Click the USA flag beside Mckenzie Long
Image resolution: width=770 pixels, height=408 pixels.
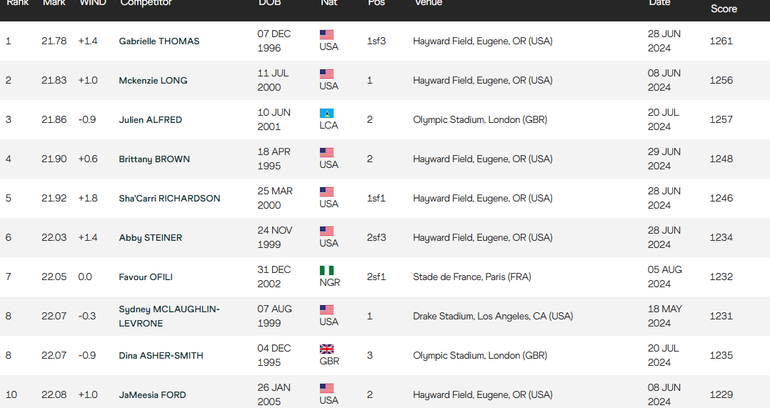[327, 73]
